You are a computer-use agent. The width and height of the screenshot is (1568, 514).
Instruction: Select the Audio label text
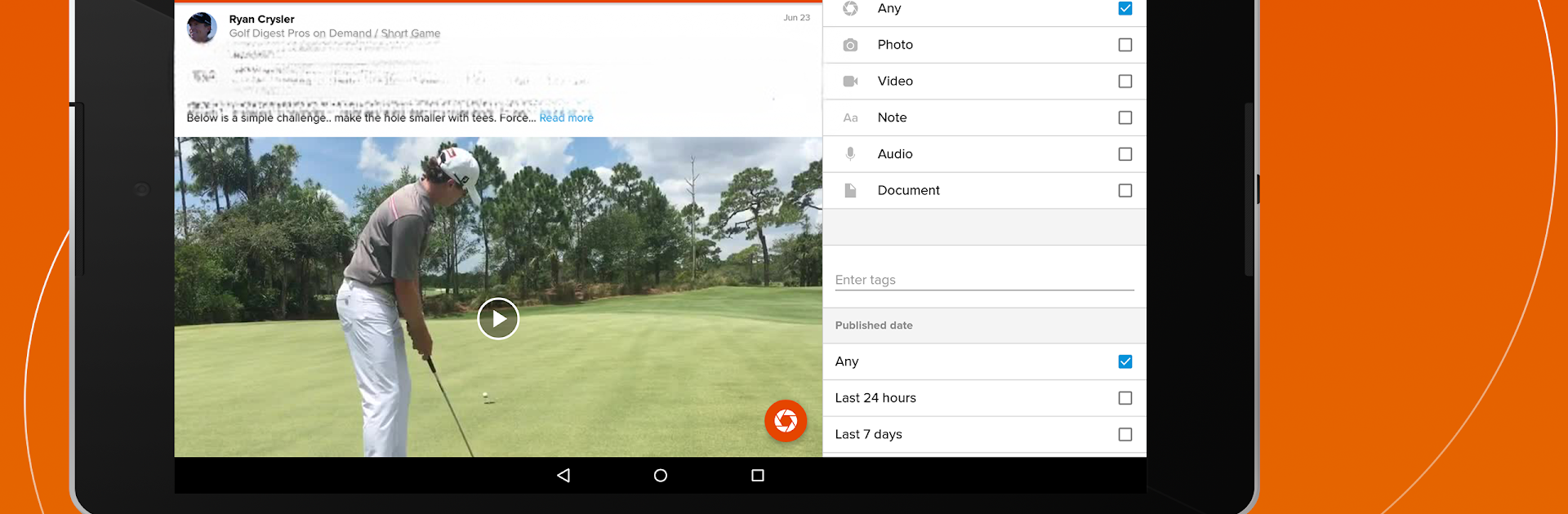pyautogui.click(x=895, y=153)
